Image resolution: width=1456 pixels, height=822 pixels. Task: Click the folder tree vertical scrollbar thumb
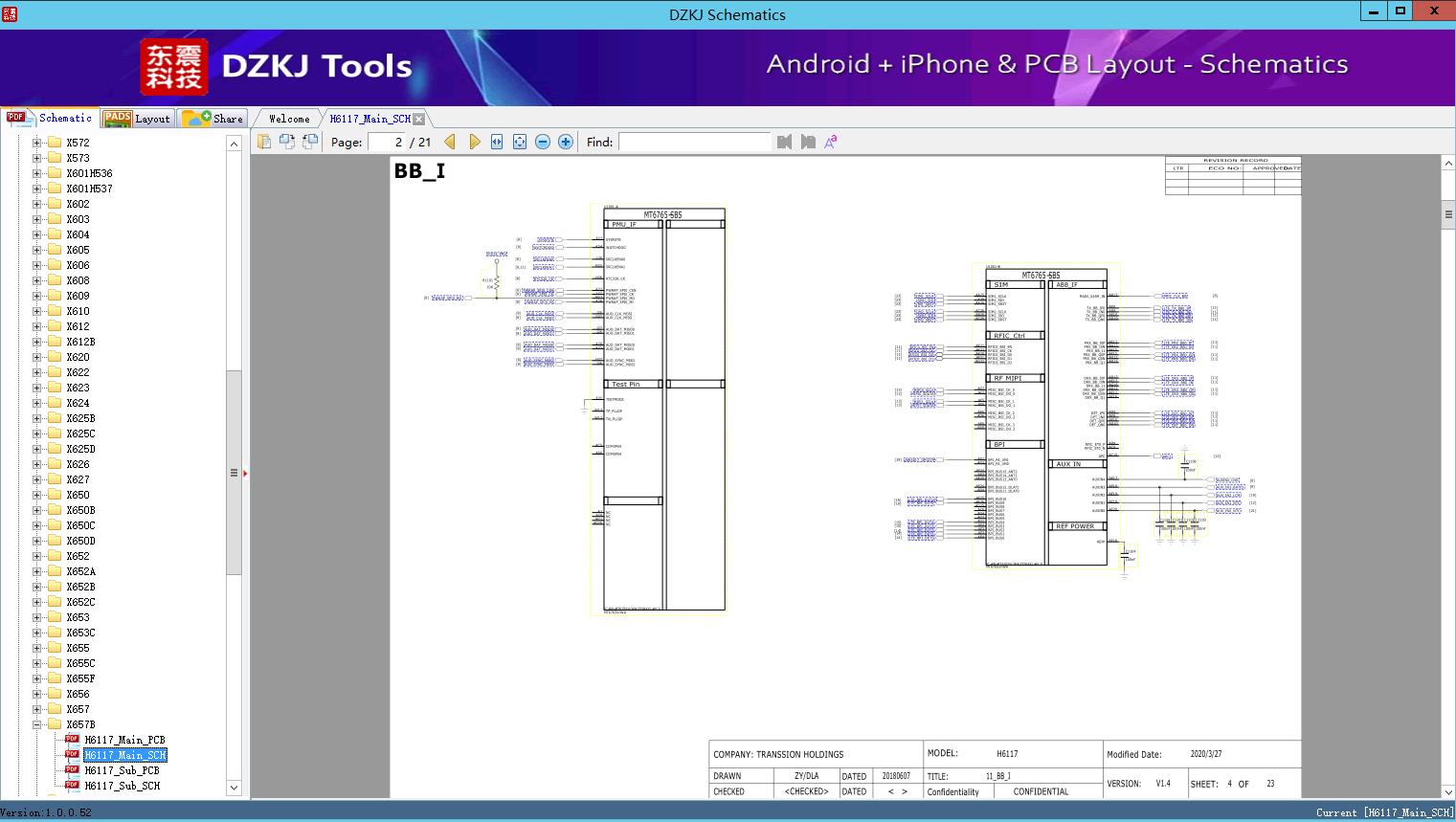point(234,472)
